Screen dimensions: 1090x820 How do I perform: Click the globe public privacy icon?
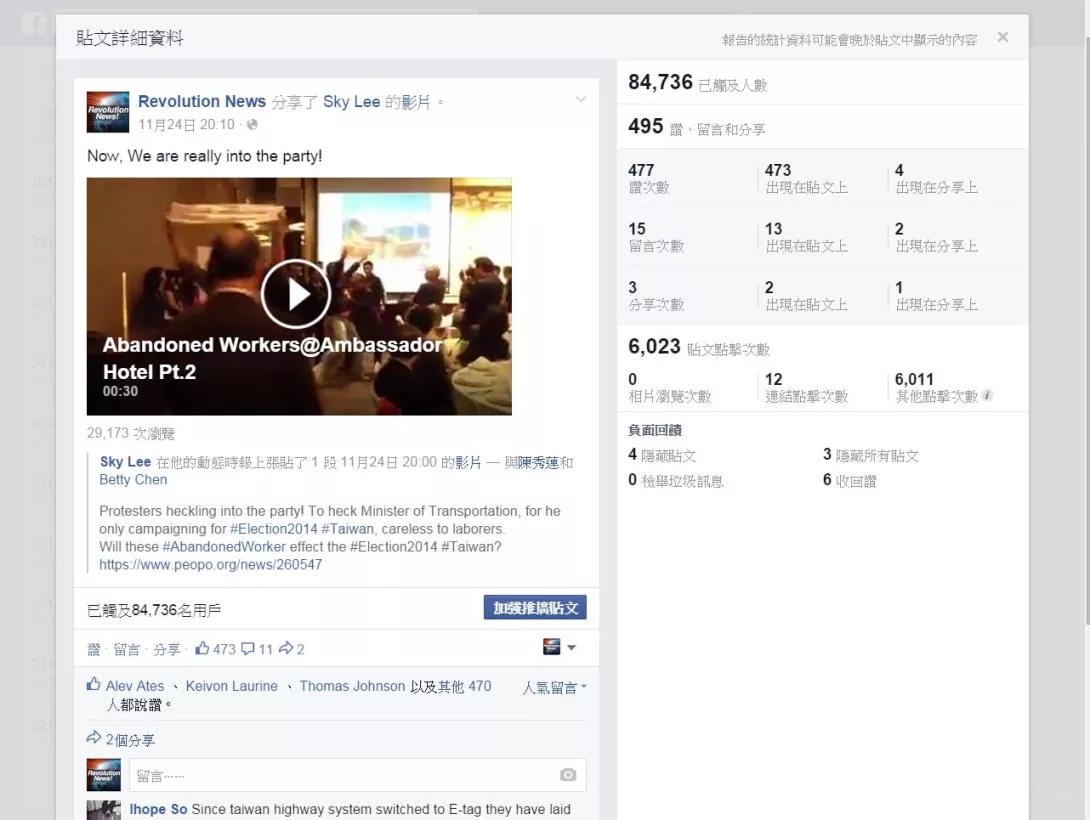tap(252, 124)
